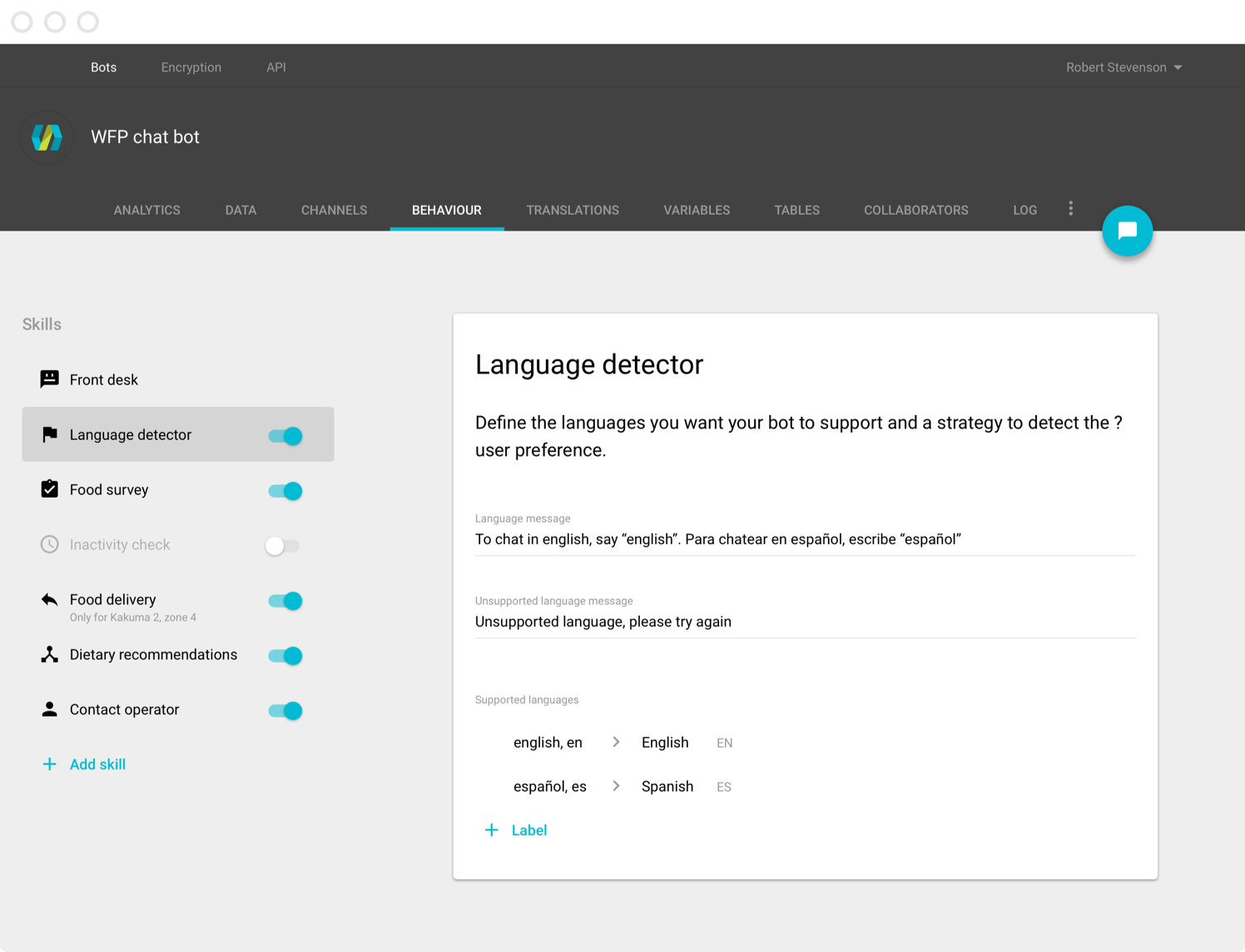The height and width of the screenshot is (952, 1245).
Task: Select the Behaviour tab
Action: 447,210
